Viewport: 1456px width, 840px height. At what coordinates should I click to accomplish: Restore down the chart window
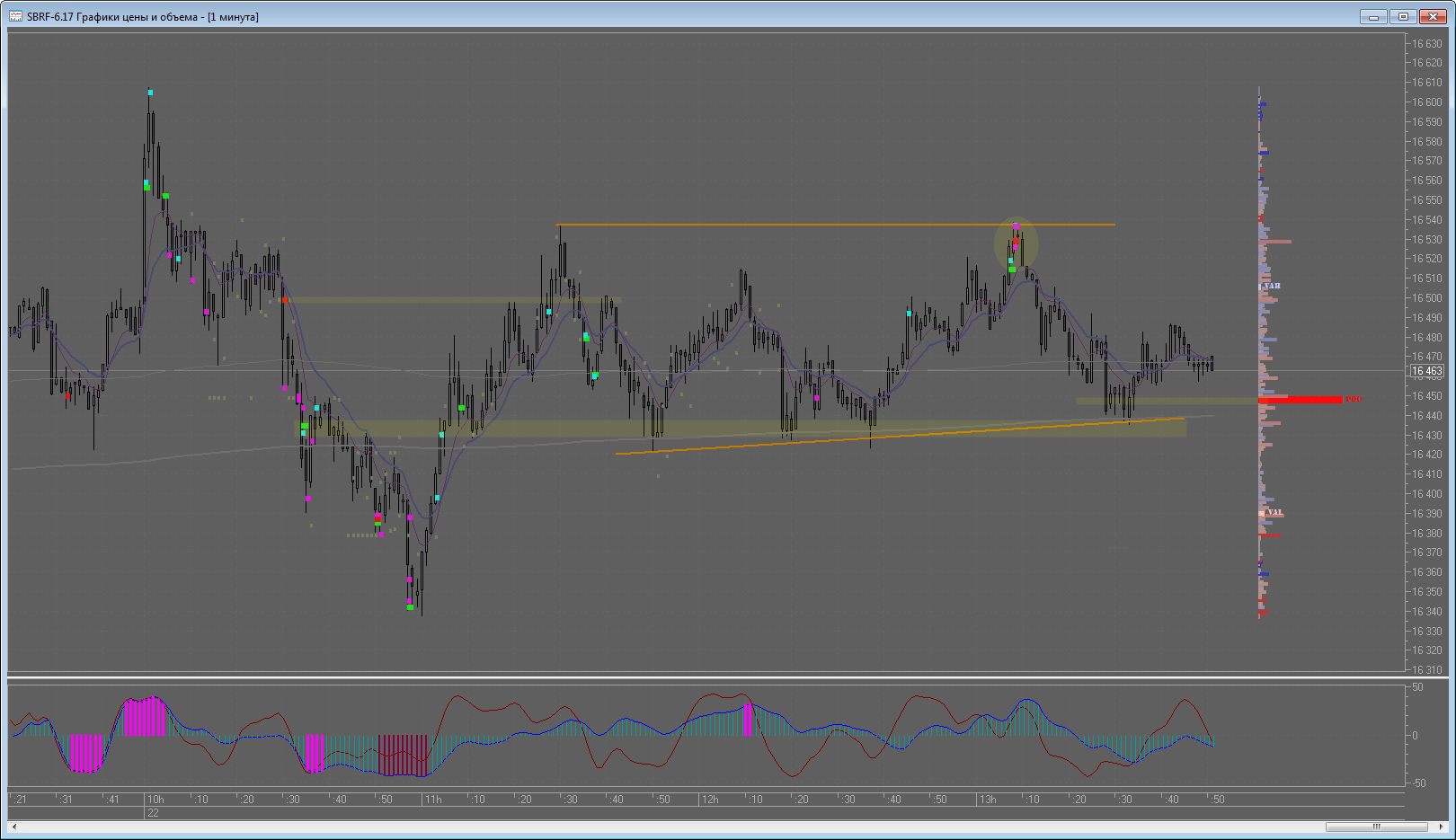point(1403,16)
